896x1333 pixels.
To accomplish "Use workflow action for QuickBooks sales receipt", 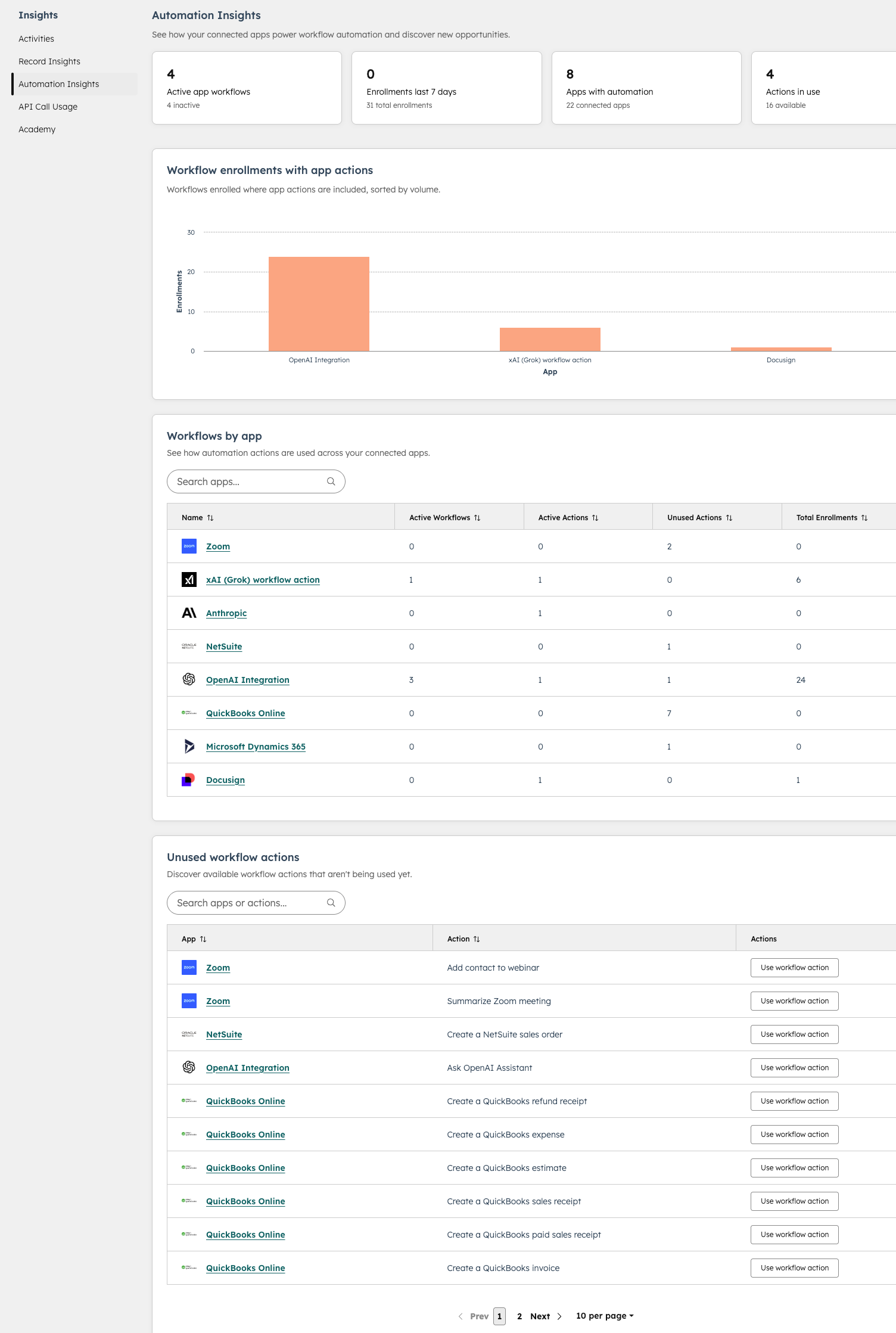I will point(794,1201).
